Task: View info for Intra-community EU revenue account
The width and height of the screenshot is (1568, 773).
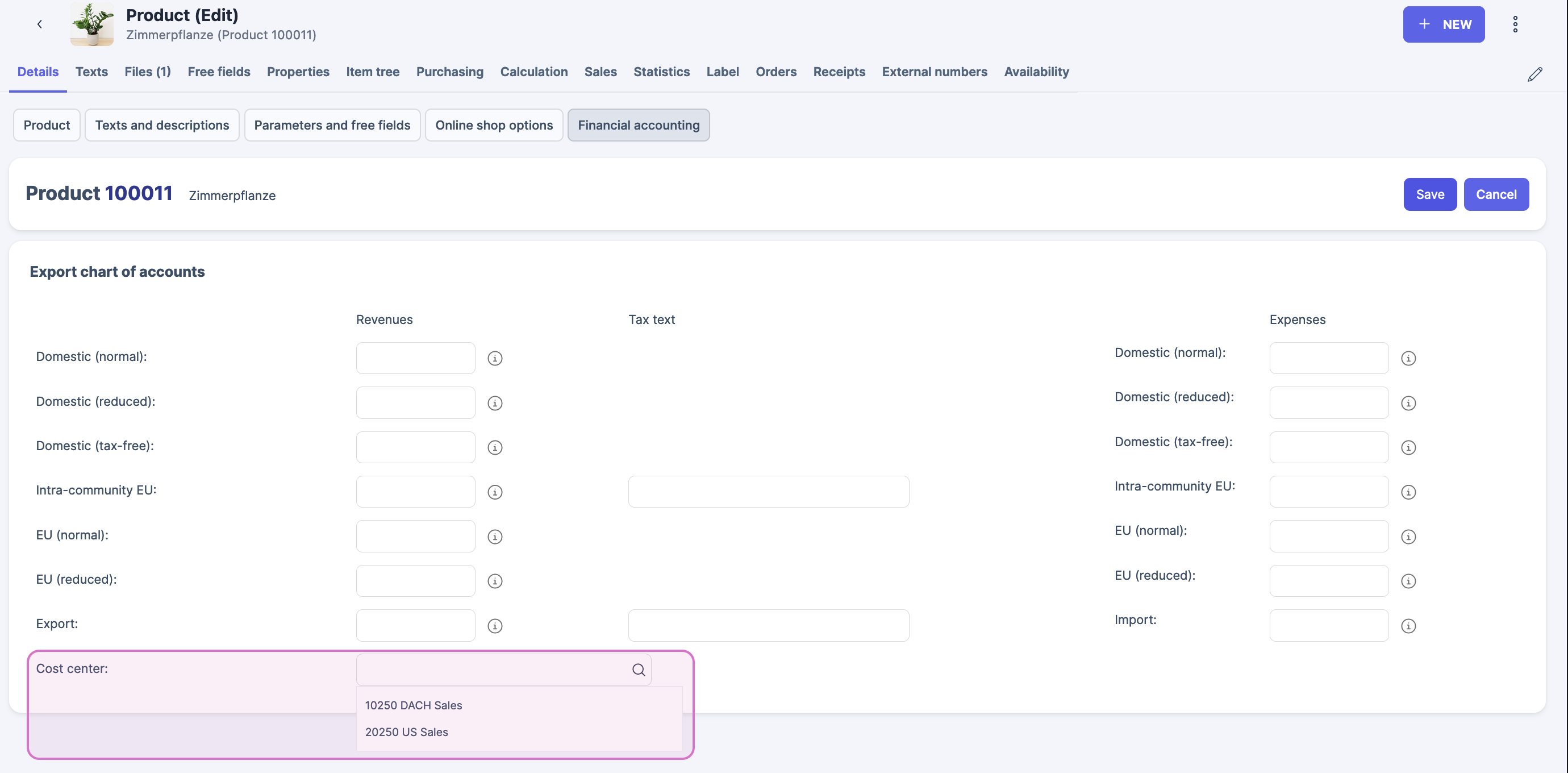Action: pos(495,492)
